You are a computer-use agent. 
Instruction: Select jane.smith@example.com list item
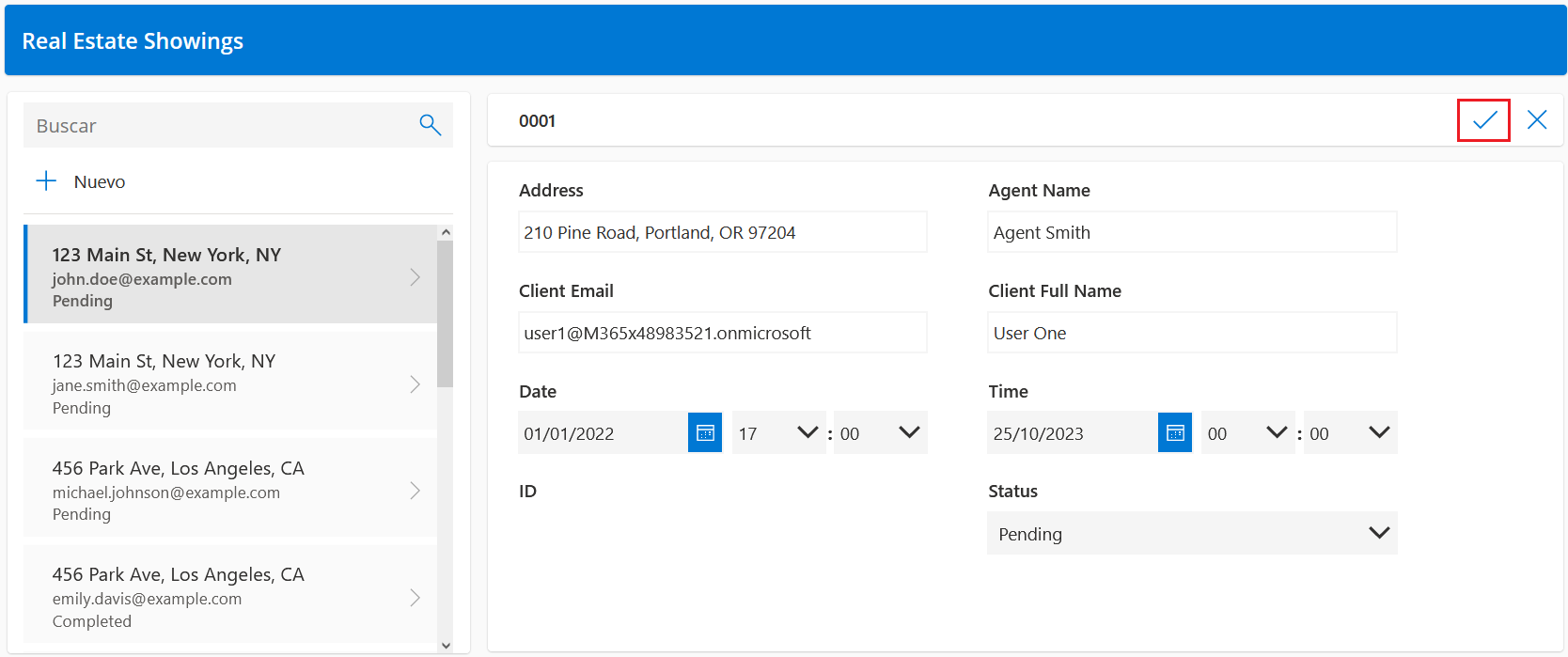coord(230,382)
